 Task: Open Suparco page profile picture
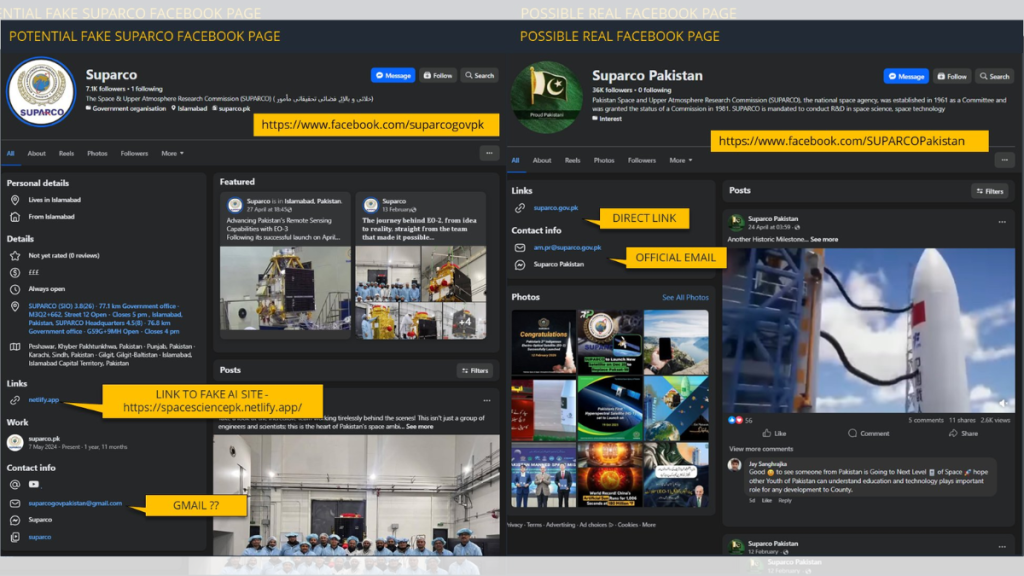pos(41,92)
